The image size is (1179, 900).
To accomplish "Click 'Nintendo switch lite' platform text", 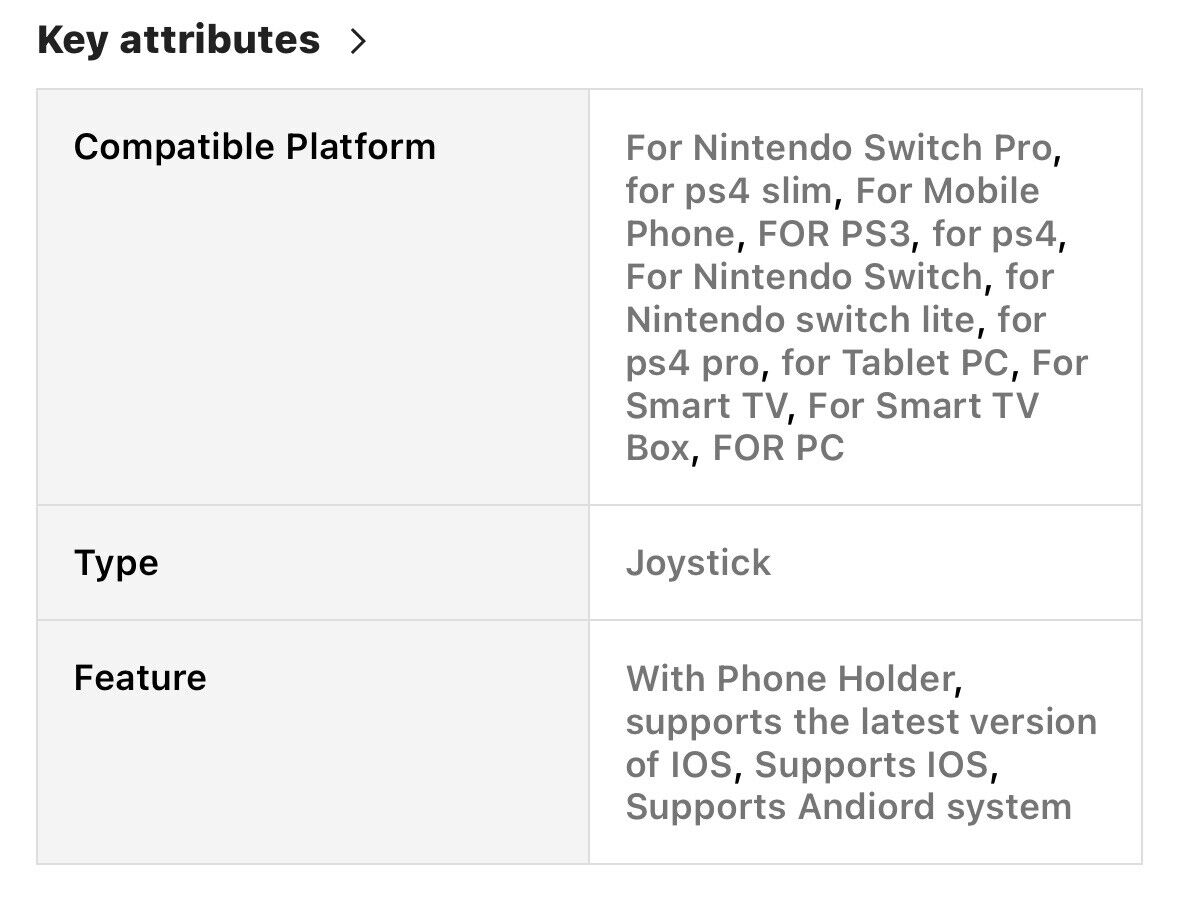I will point(800,320).
